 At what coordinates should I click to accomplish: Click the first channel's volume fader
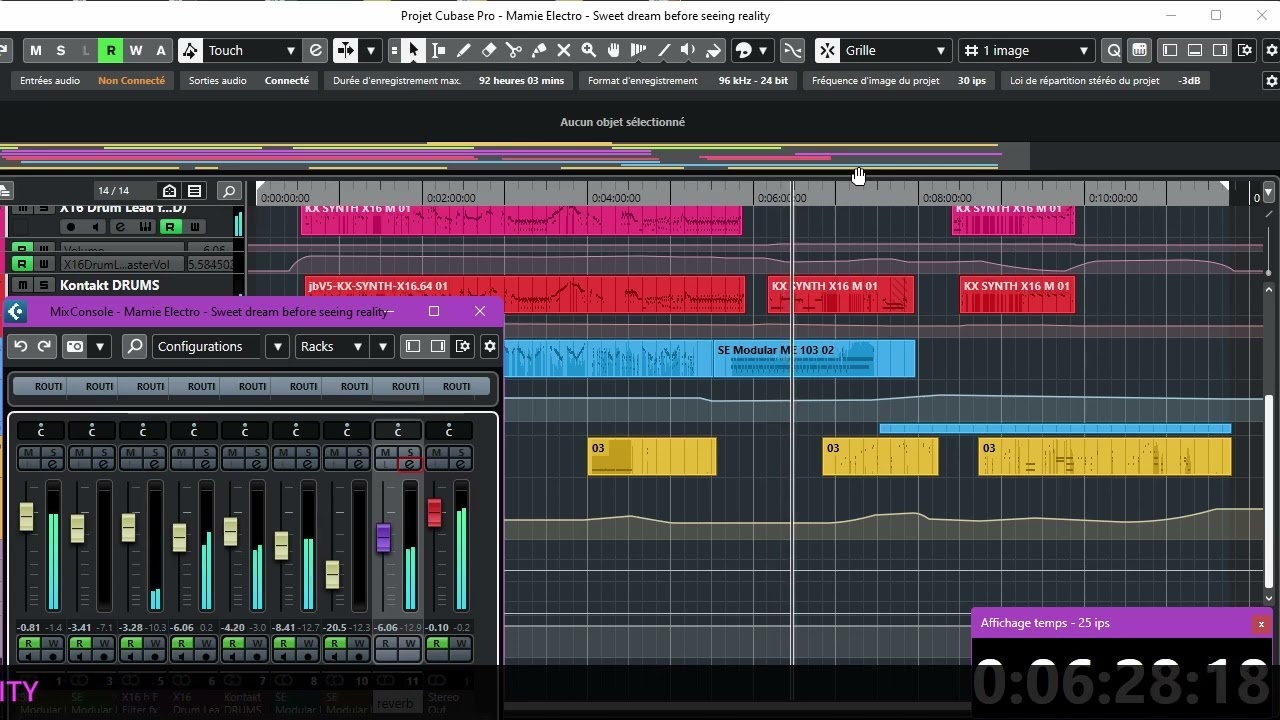(26, 516)
